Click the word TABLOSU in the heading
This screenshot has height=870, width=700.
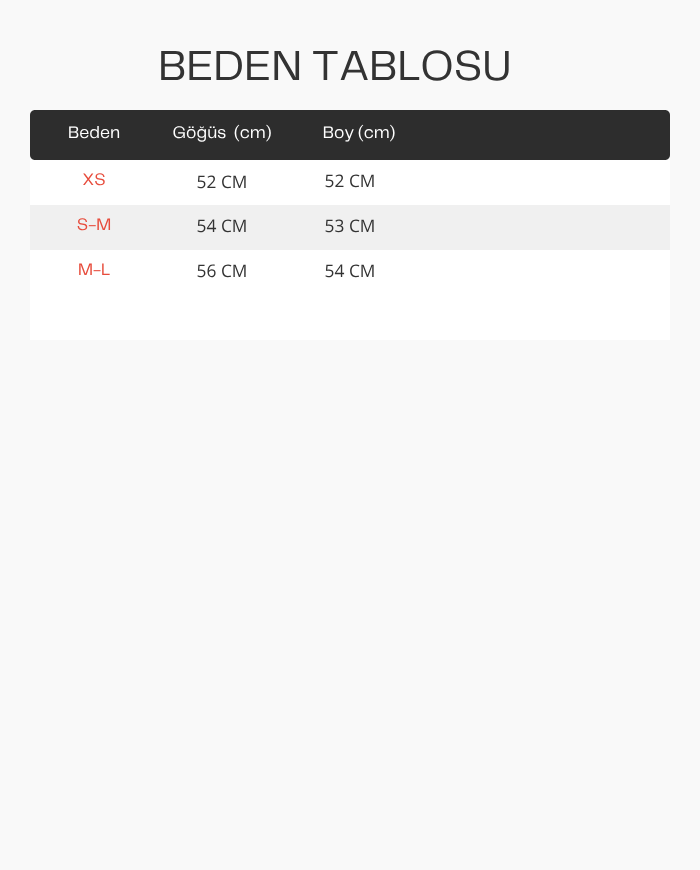[x=412, y=66]
